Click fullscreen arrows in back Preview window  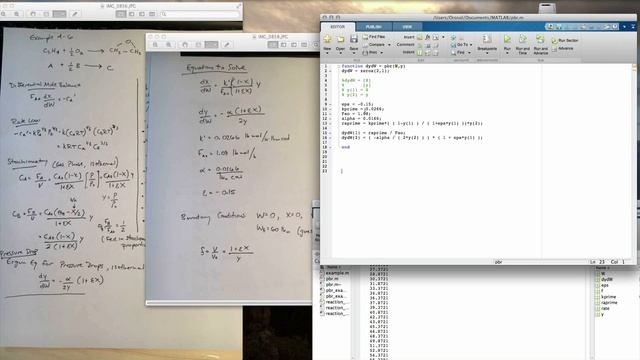click(x=239, y=6)
